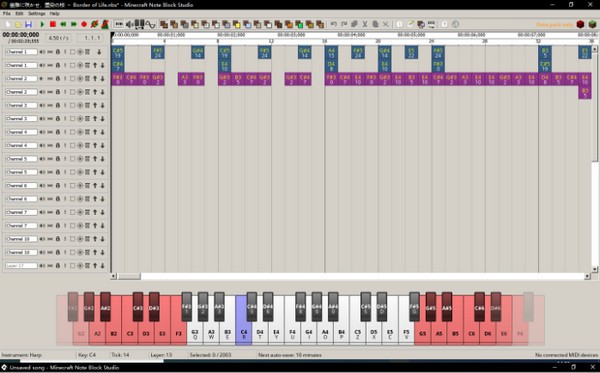Screen dimensions: 600x373
Task: Click the grass block export icon
Action: pos(592,24)
